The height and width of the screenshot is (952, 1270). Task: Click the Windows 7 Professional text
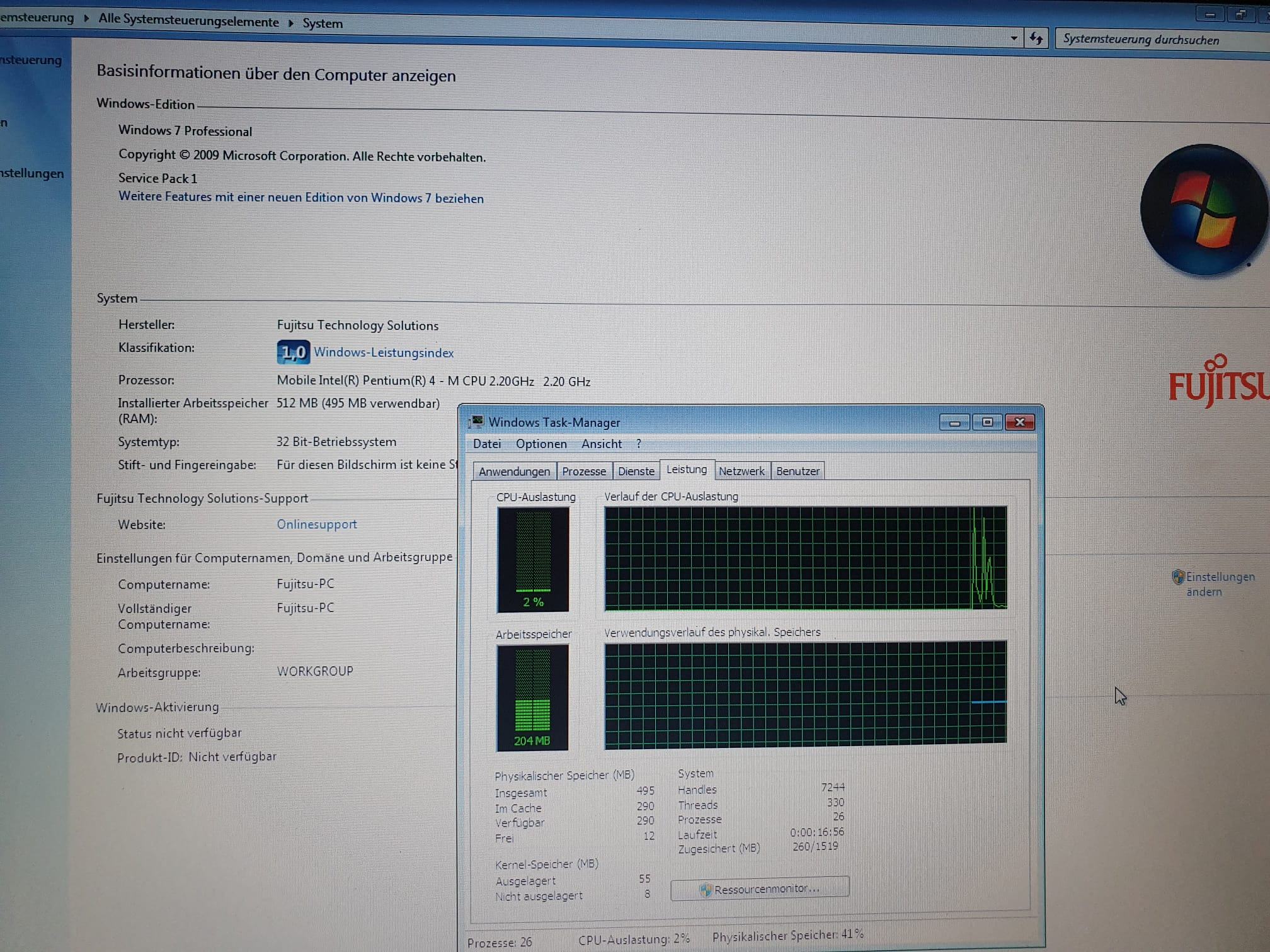click(185, 130)
